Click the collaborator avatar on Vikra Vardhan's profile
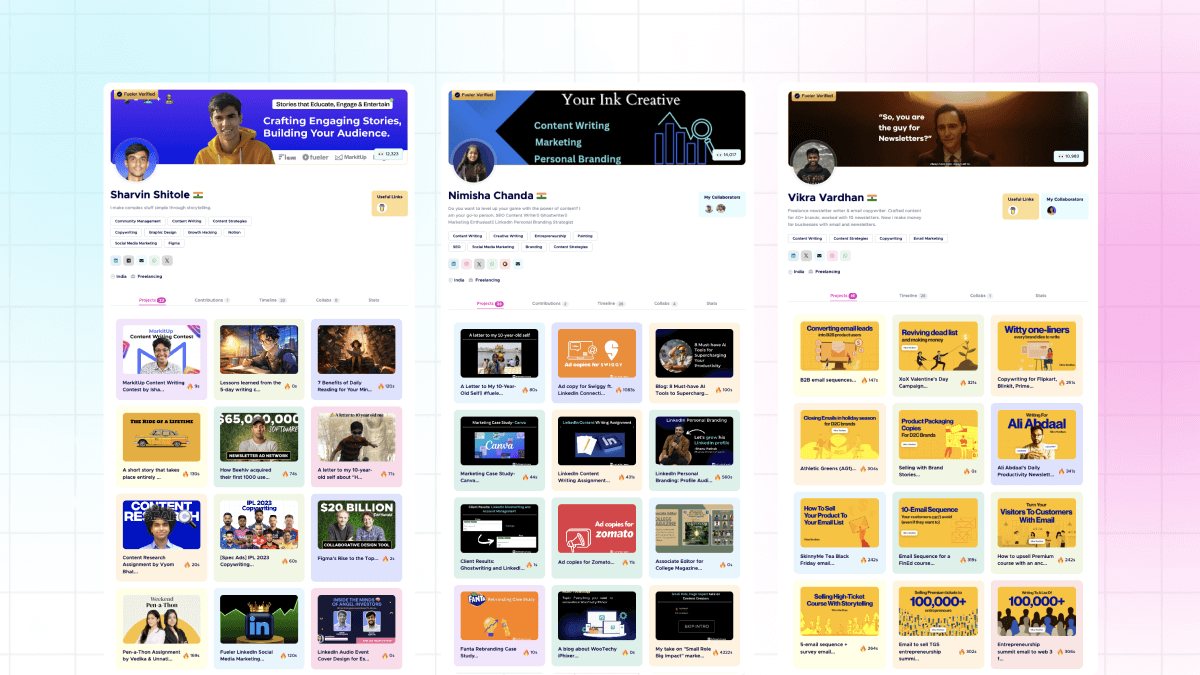The width and height of the screenshot is (1200, 675). 1051,210
